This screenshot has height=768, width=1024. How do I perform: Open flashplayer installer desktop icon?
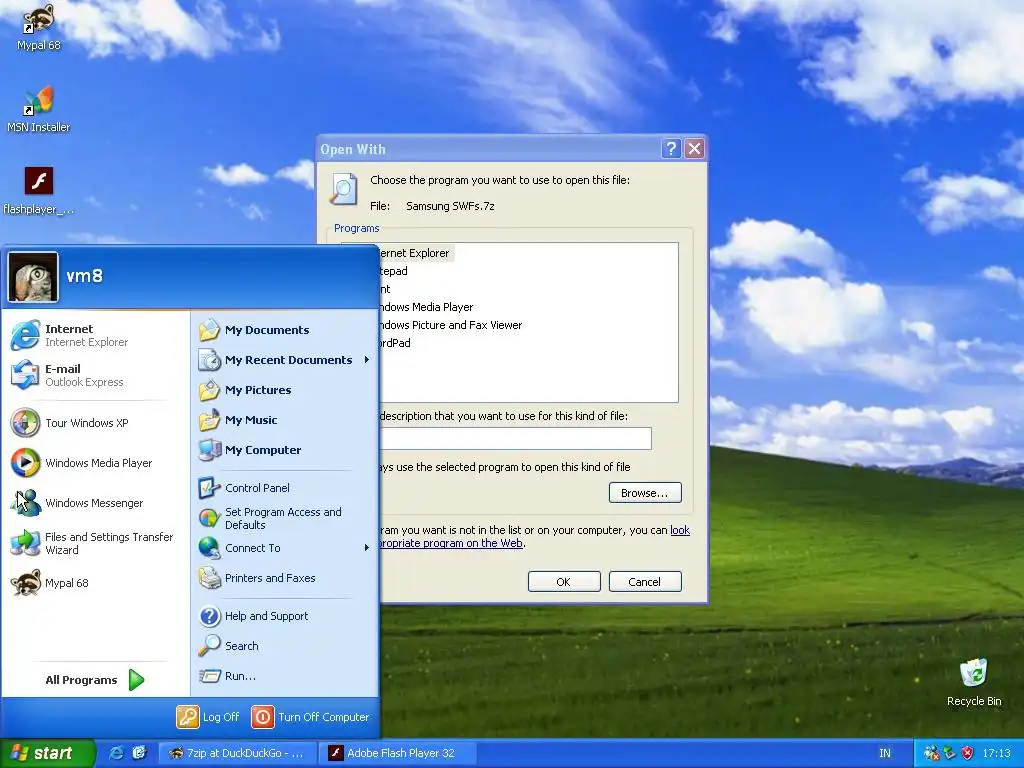coord(38,191)
